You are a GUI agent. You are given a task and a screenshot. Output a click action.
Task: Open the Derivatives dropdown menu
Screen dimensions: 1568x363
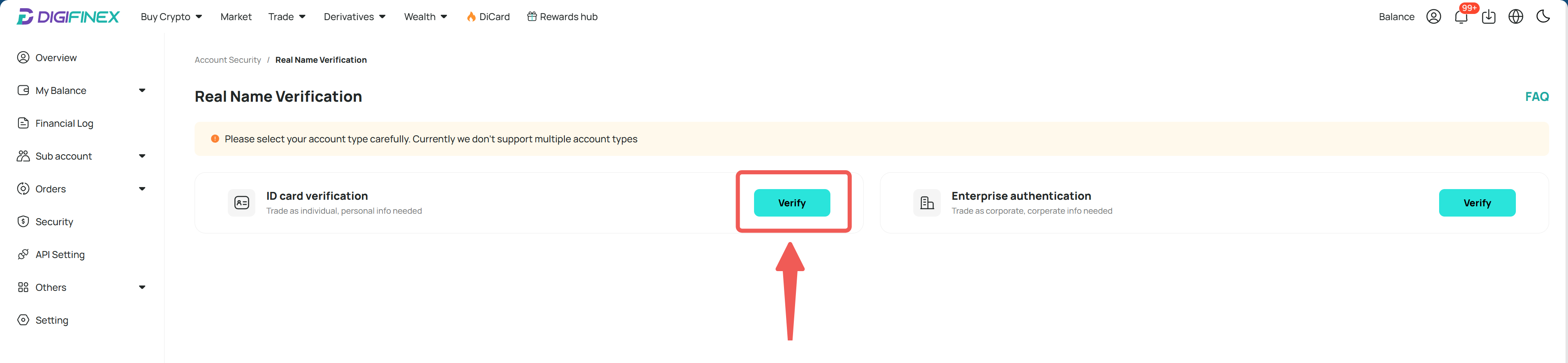click(355, 16)
